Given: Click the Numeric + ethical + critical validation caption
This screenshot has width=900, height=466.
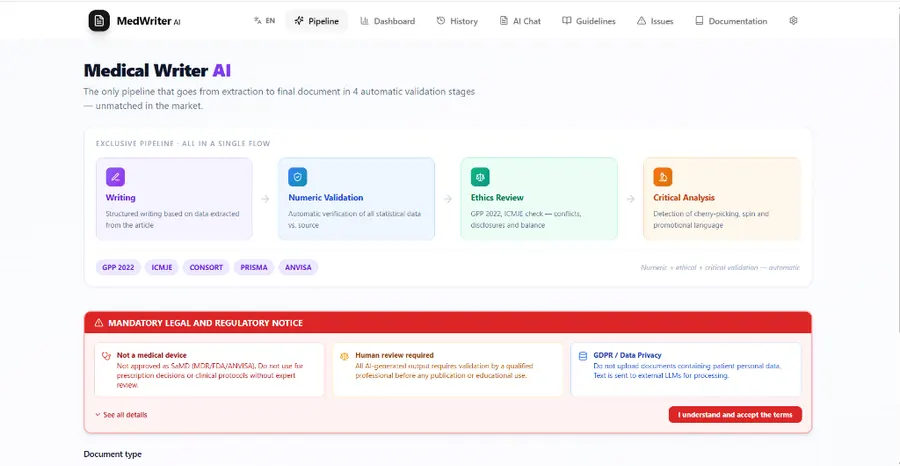Looking at the screenshot, I should 720,267.
